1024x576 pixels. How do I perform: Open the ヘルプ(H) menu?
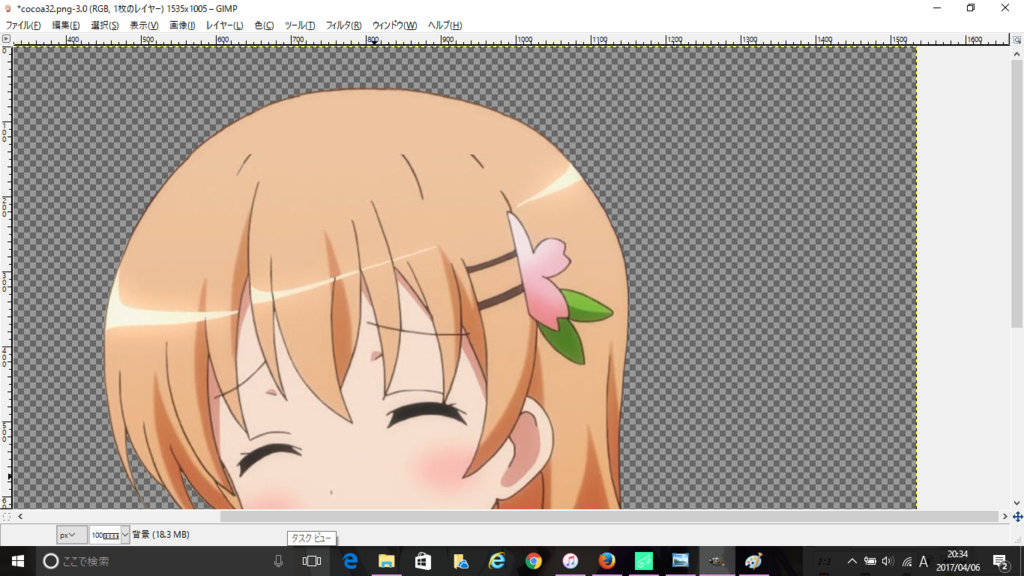(444, 25)
